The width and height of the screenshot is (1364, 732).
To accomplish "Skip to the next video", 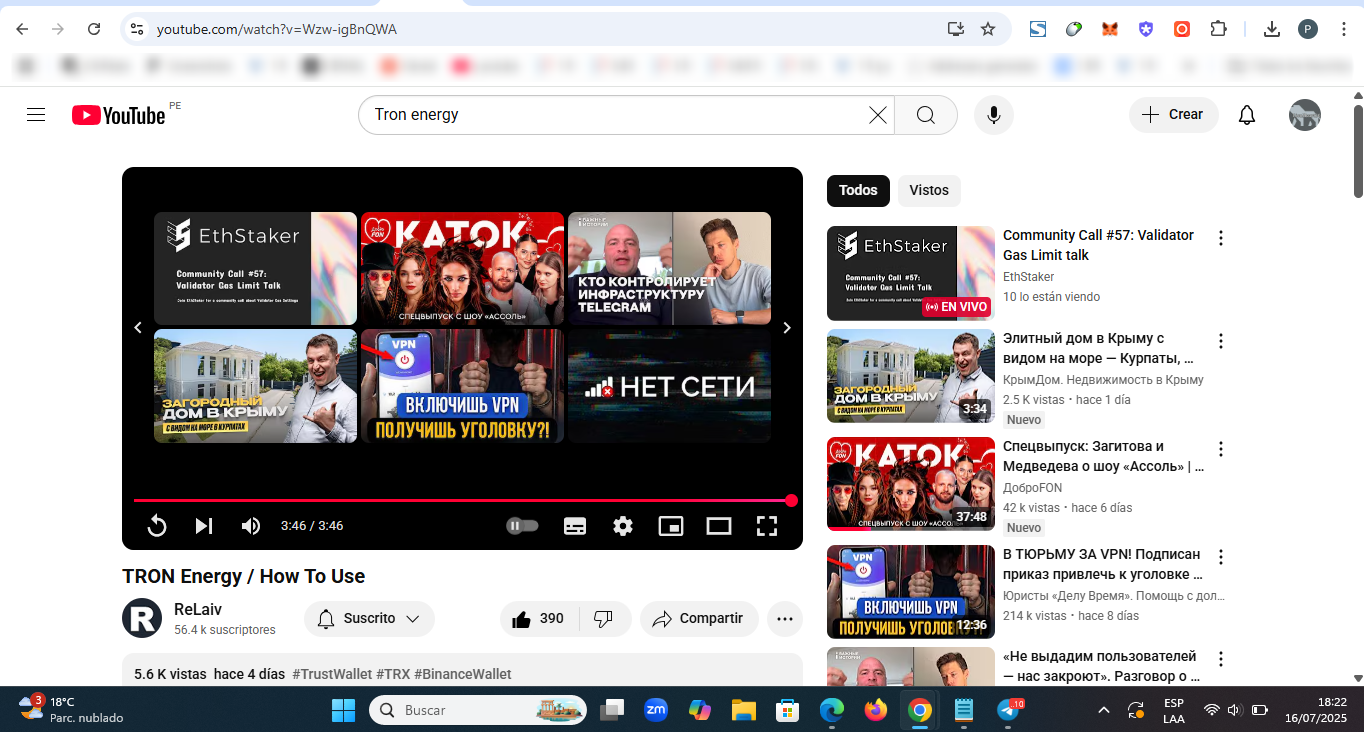I will [x=204, y=526].
